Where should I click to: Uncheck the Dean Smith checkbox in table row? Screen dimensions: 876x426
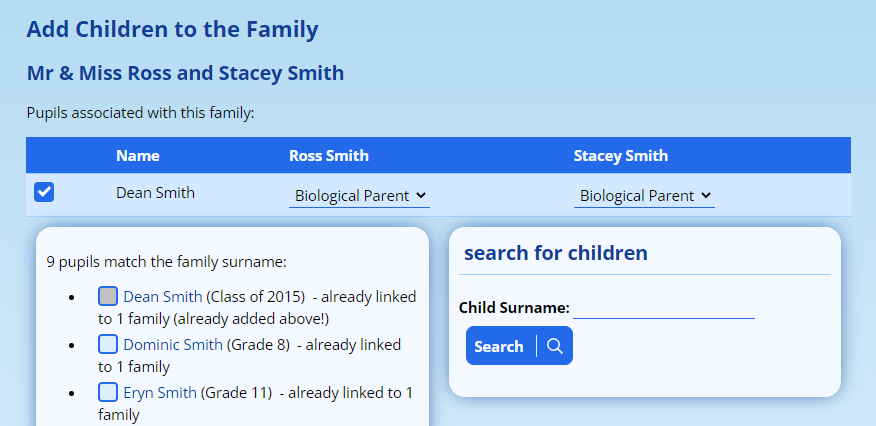pos(44,192)
